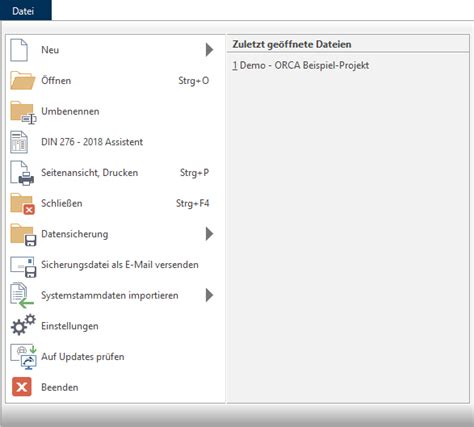474x427 pixels.
Task: Expand the Neu submenu arrow
Action: coord(209,50)
